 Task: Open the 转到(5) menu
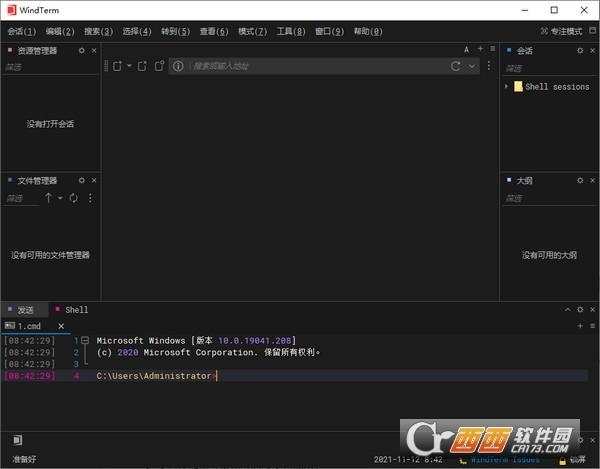176,31
